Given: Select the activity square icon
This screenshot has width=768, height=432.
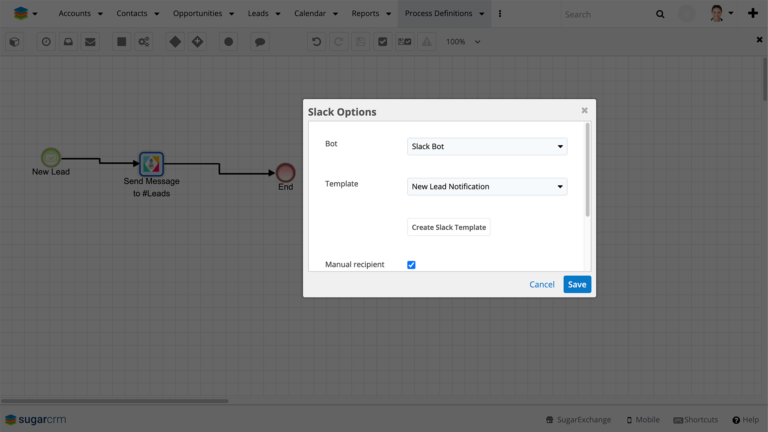Looking at the screenshot, I should point(121,42).
